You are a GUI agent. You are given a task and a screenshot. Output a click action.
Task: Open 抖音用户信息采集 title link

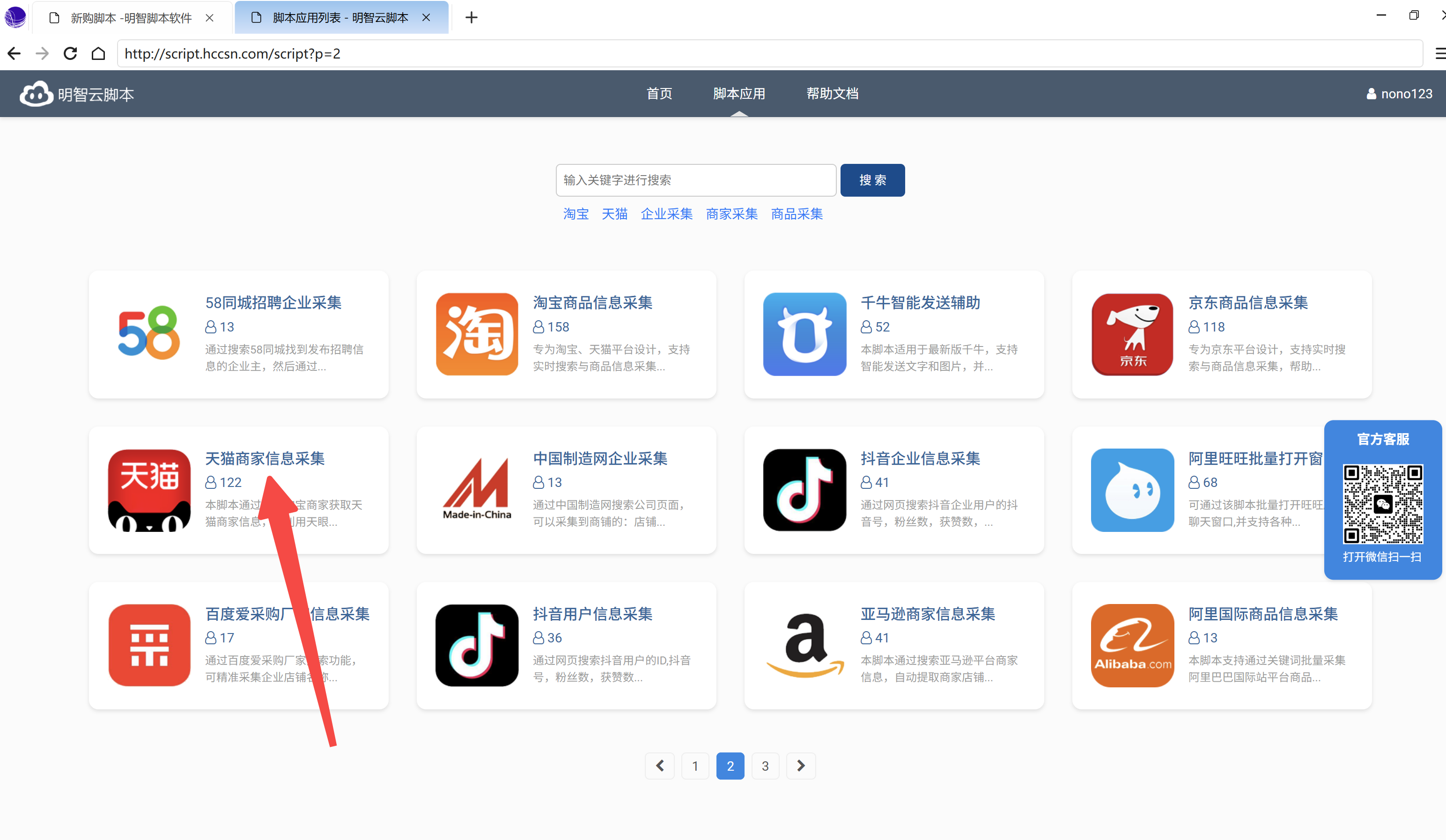[592, 613]
